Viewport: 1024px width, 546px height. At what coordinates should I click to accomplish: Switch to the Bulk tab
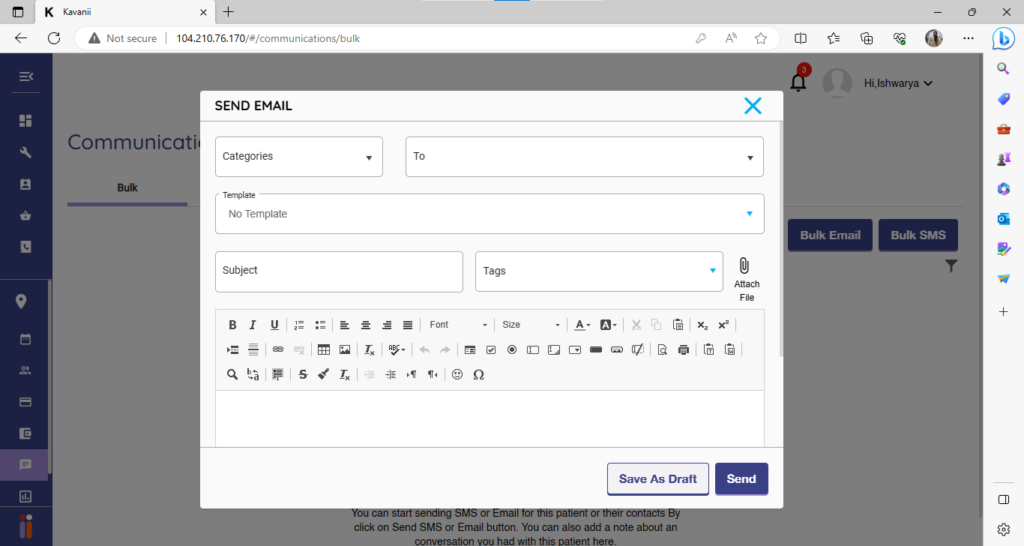tap(127, 188)
